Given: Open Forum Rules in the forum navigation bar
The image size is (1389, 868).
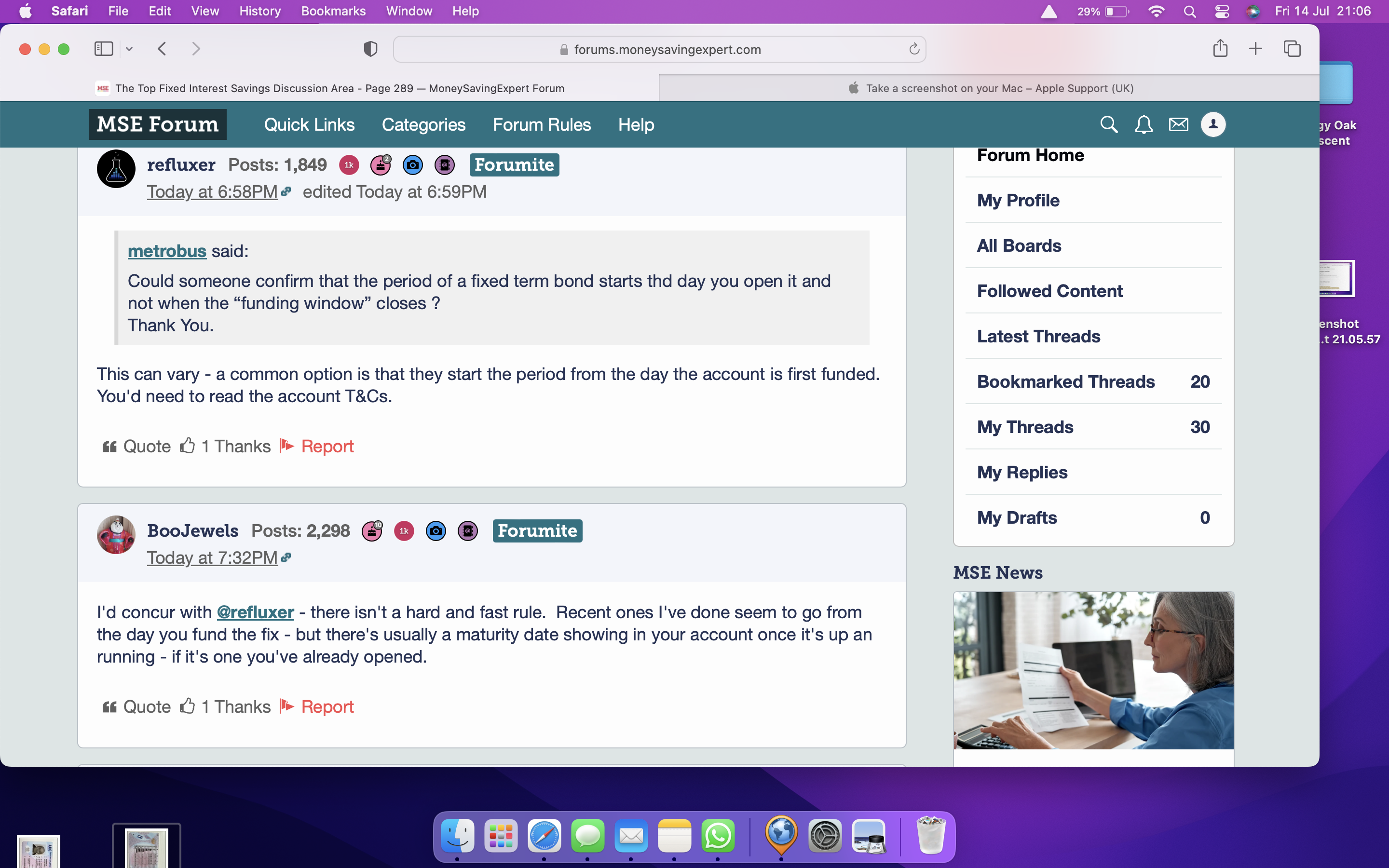Looking at the screenshot, I should pos(541,124).
